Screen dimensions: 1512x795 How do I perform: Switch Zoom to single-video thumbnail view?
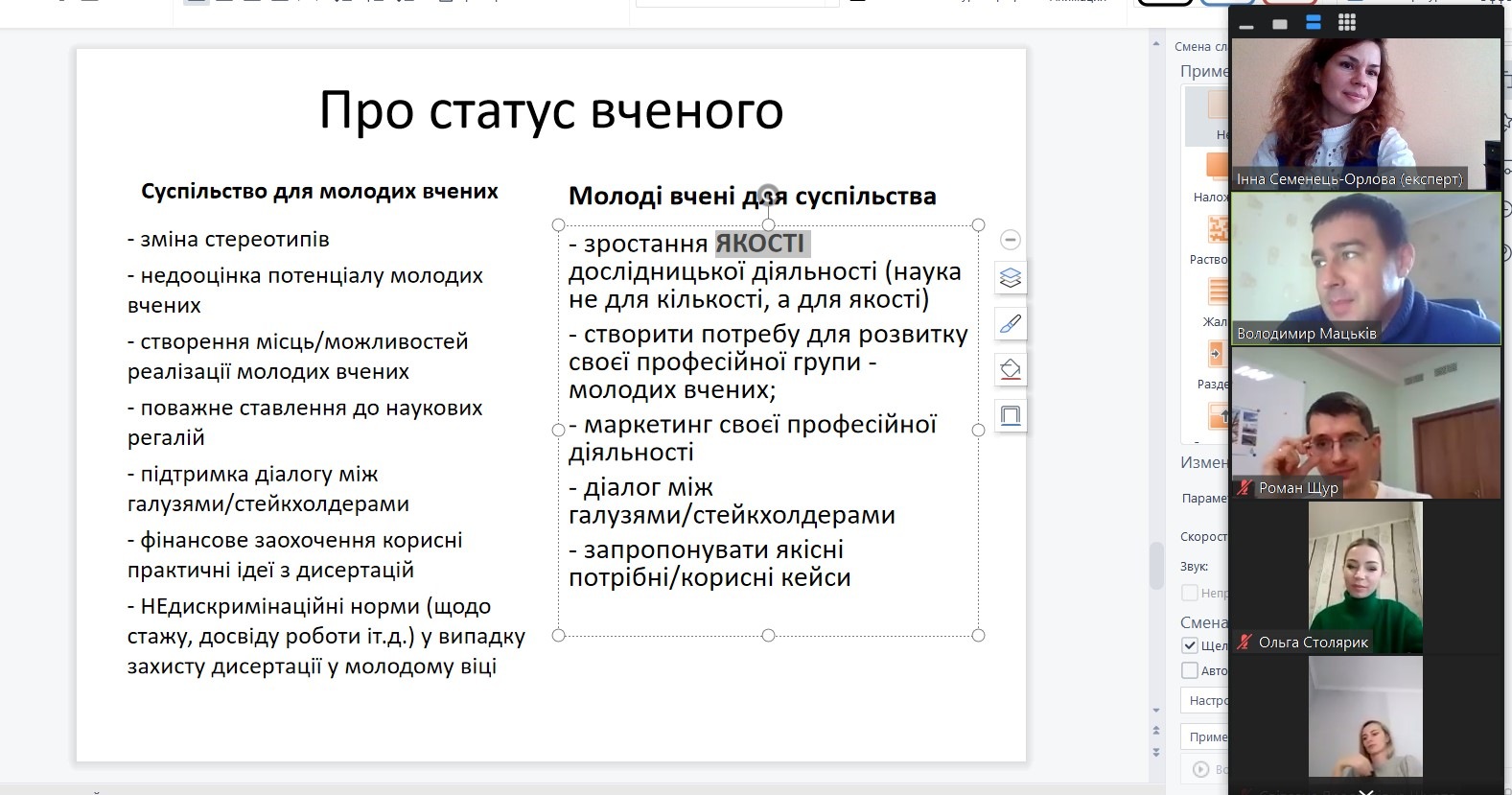pyautogui.click(x=1280, y=24)
